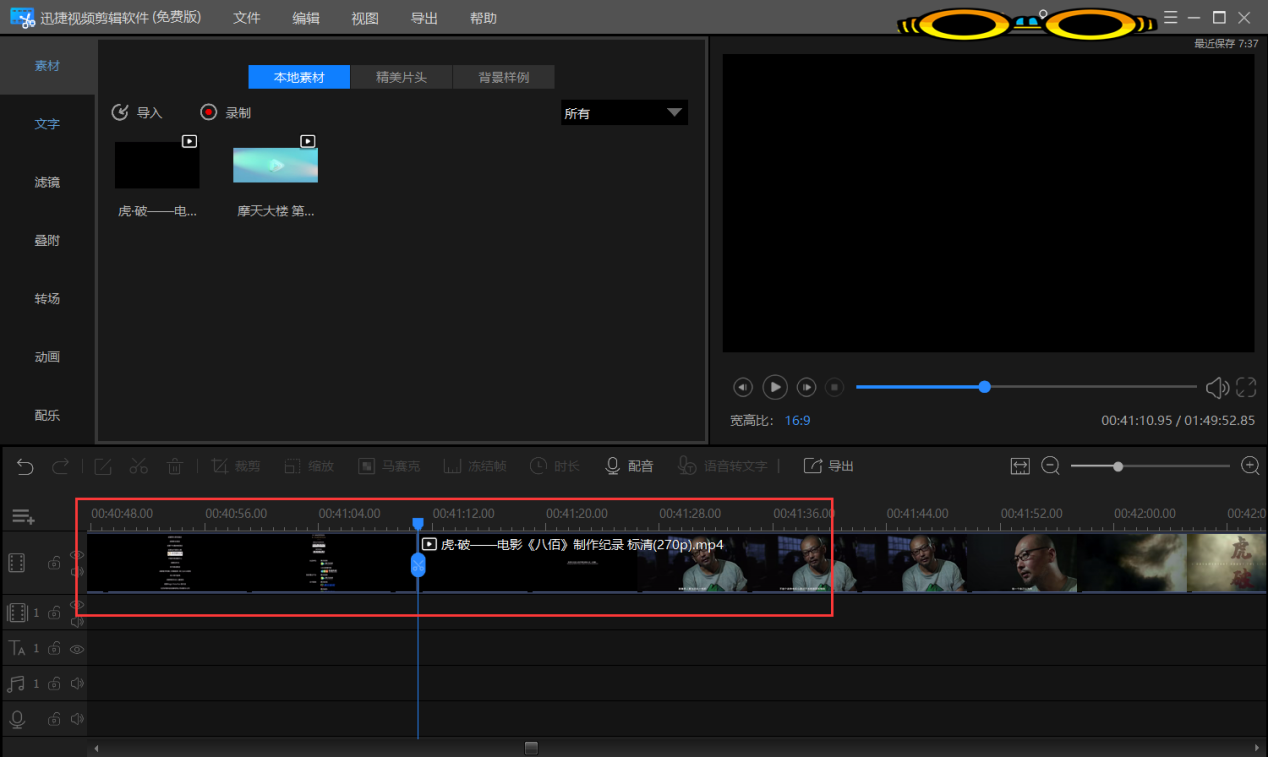
Task: Zoom in the timeline with plus magnifier
Action: click(1250, 466)
